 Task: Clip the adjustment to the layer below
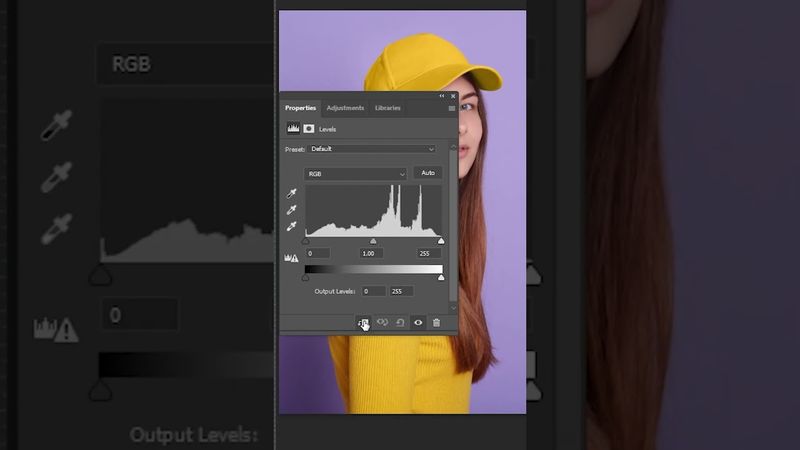(x=363, y=322)
